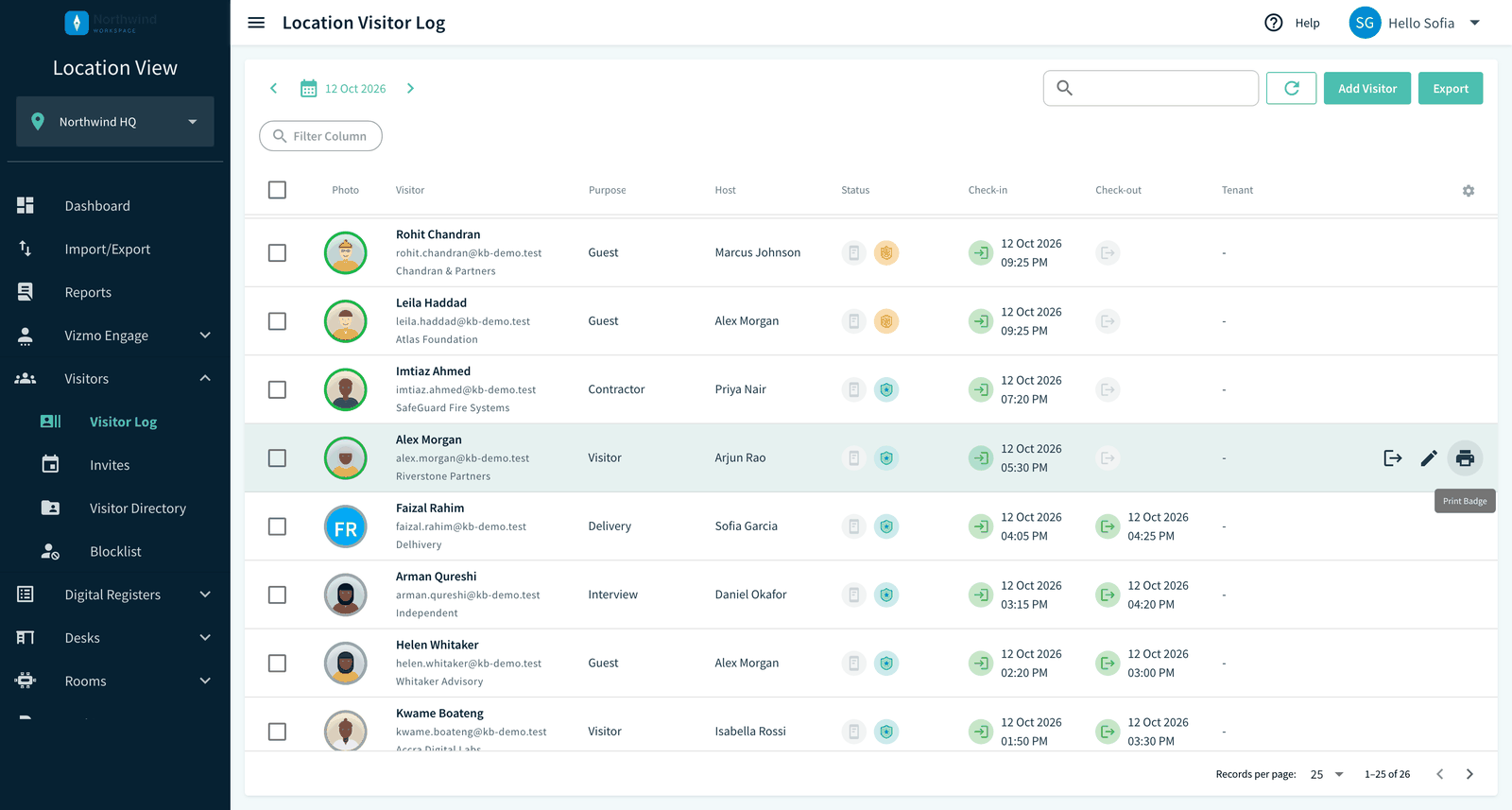The image size is (1512, 810).
Task: Tick the checkbox for Faizal Rahim
Action: coord(277,526)
